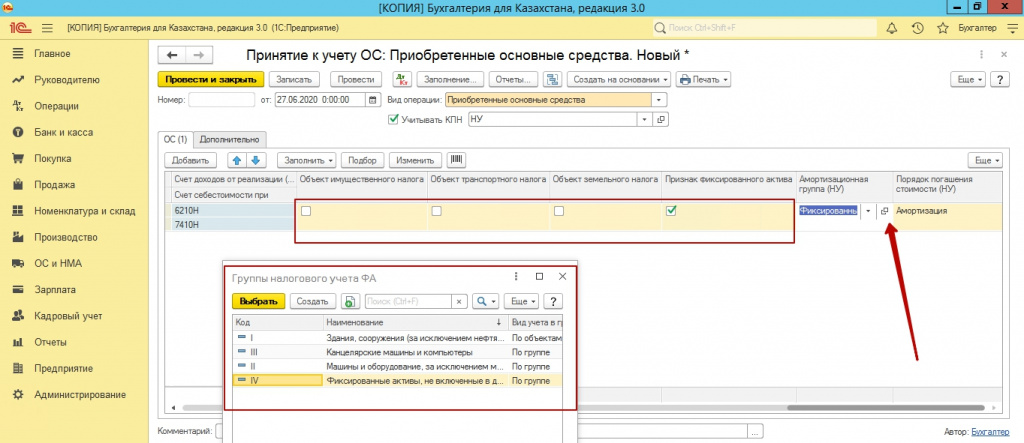Open НУ field linked-object button
The image size is (1024, 443).
tap(660, 120)
